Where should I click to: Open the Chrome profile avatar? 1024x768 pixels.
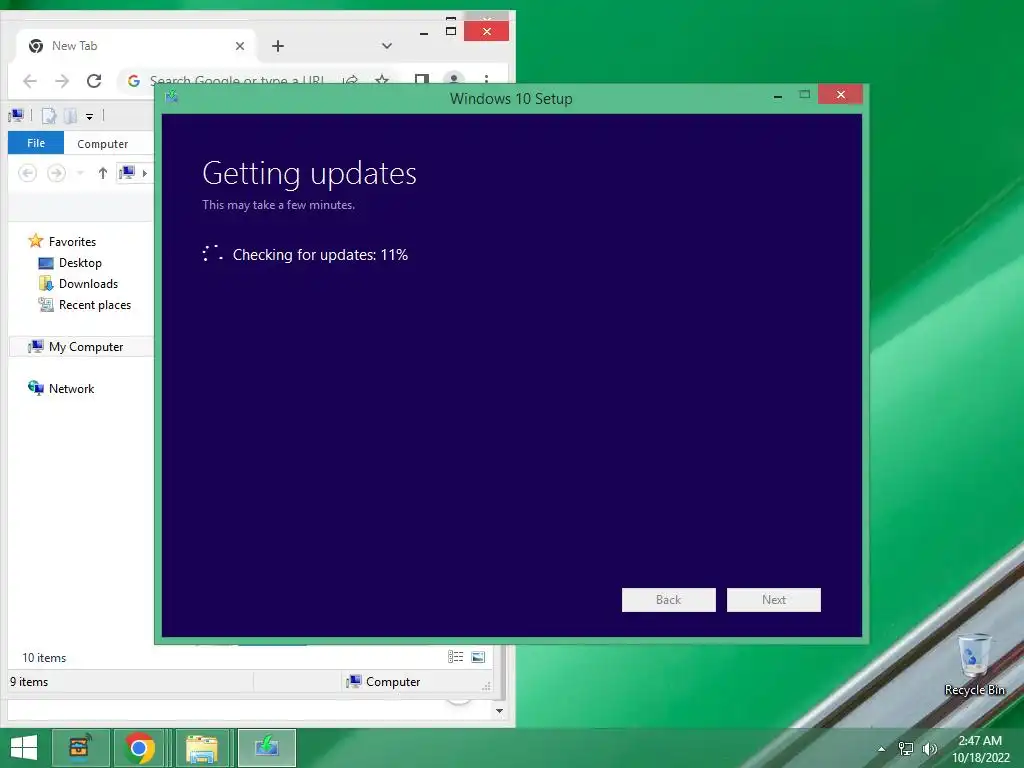tap(453, 80)
